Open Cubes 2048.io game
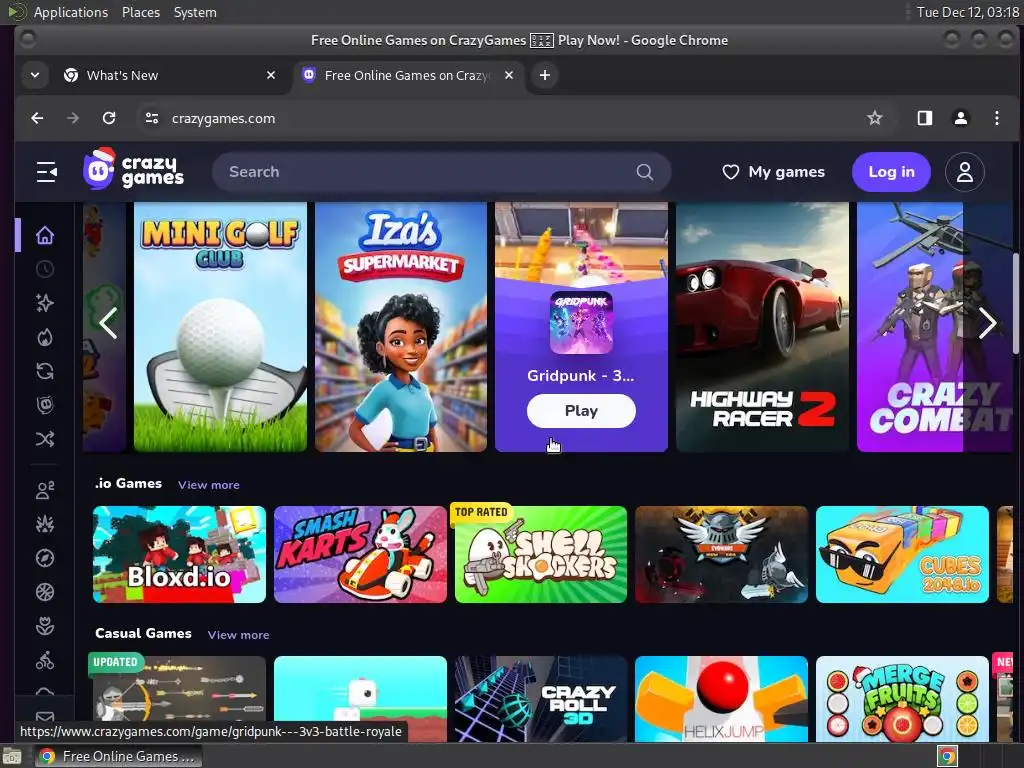Viewport: 1024px width, 768px height. point(903,554)
